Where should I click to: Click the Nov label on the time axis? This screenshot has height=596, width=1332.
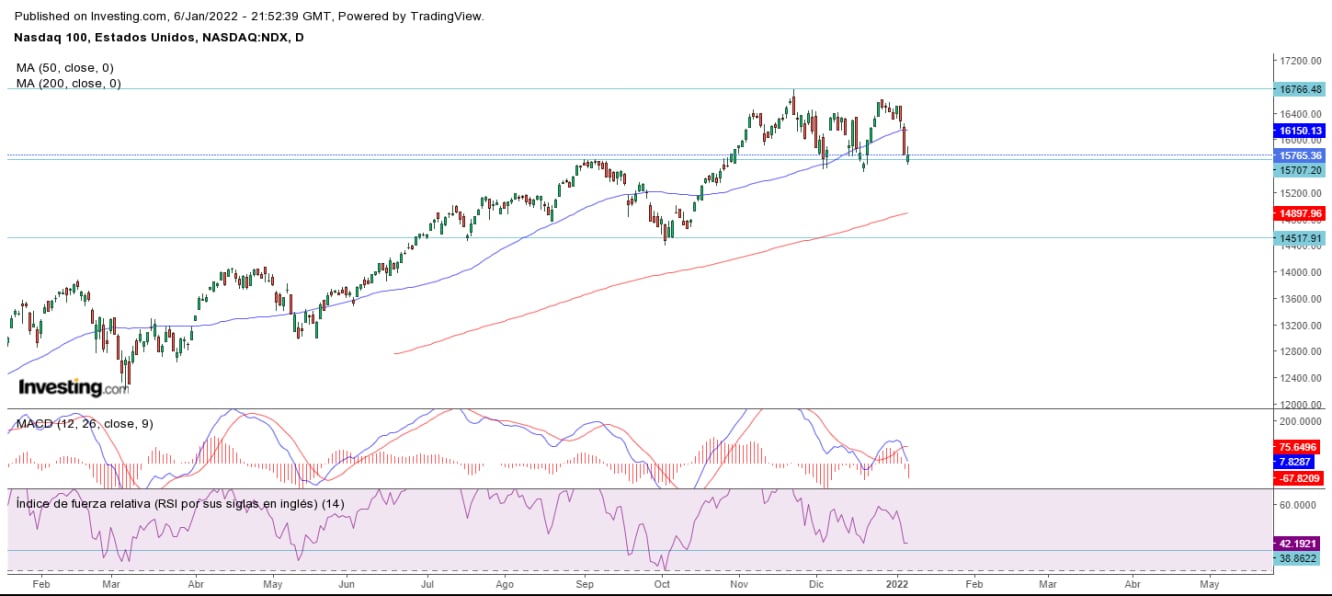(x=740, y=582)
